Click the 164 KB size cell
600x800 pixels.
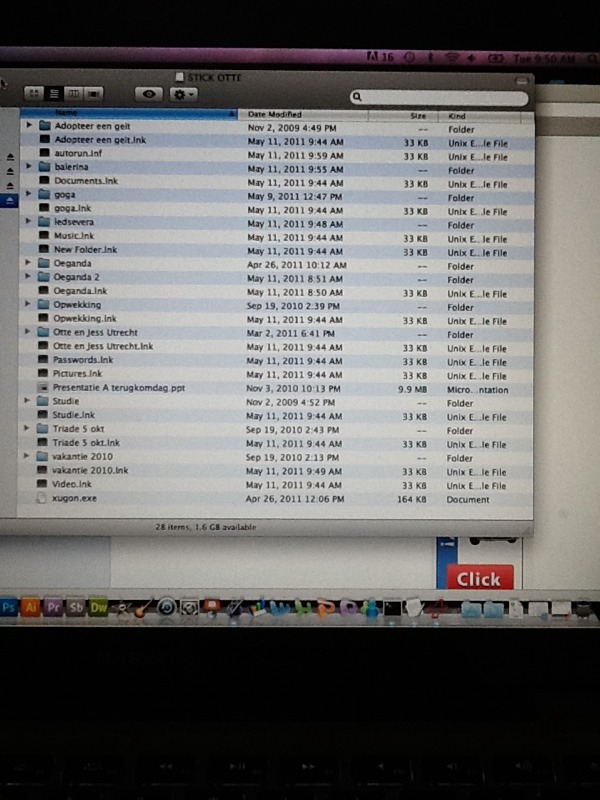(411, 499)
